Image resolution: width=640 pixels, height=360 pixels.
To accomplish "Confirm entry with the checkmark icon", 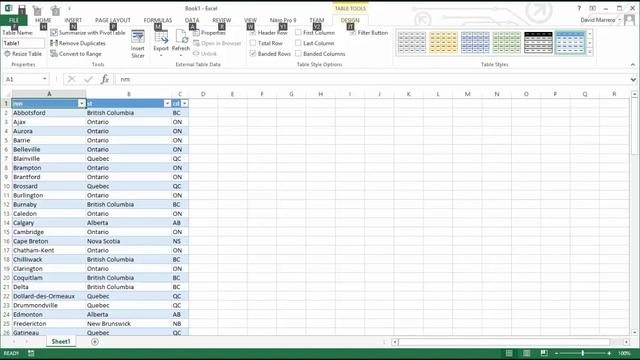I will point(88,79).
